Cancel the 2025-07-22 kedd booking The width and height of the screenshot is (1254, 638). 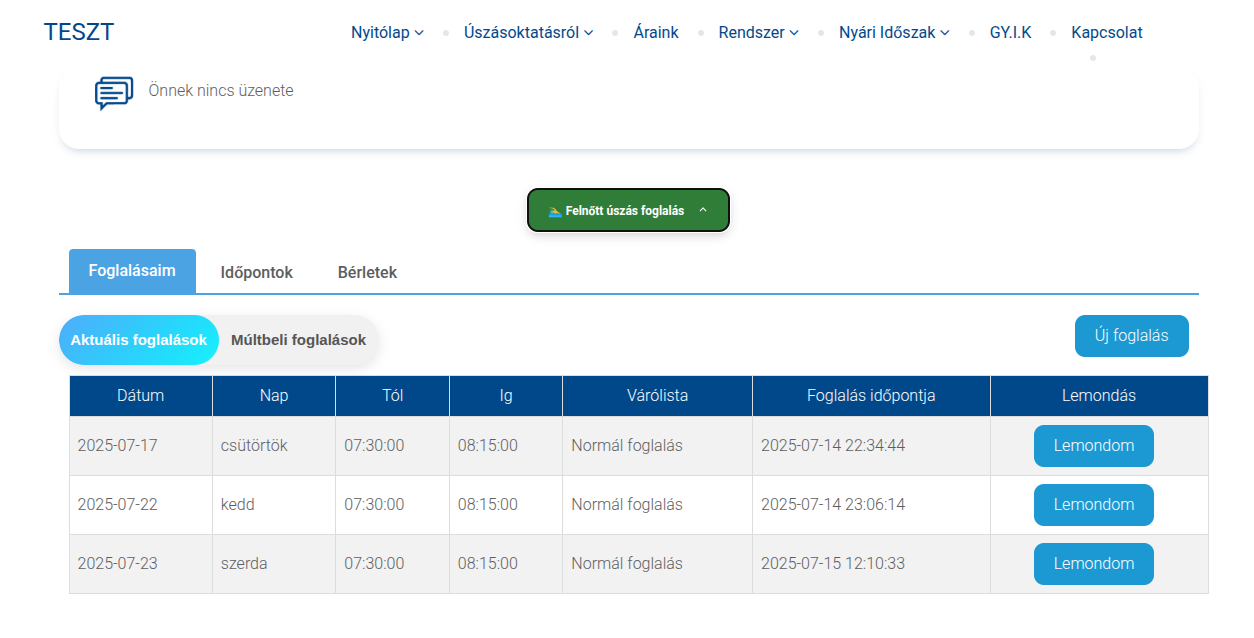[1093, 505]
